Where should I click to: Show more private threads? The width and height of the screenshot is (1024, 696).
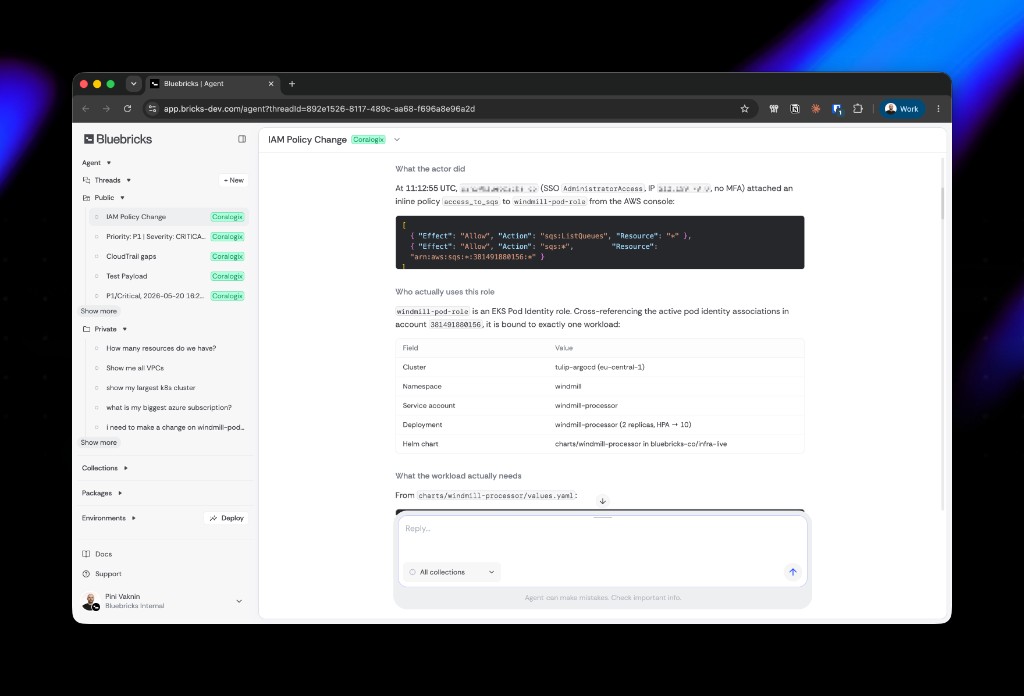pyautogui.click(x=99, y=443)
